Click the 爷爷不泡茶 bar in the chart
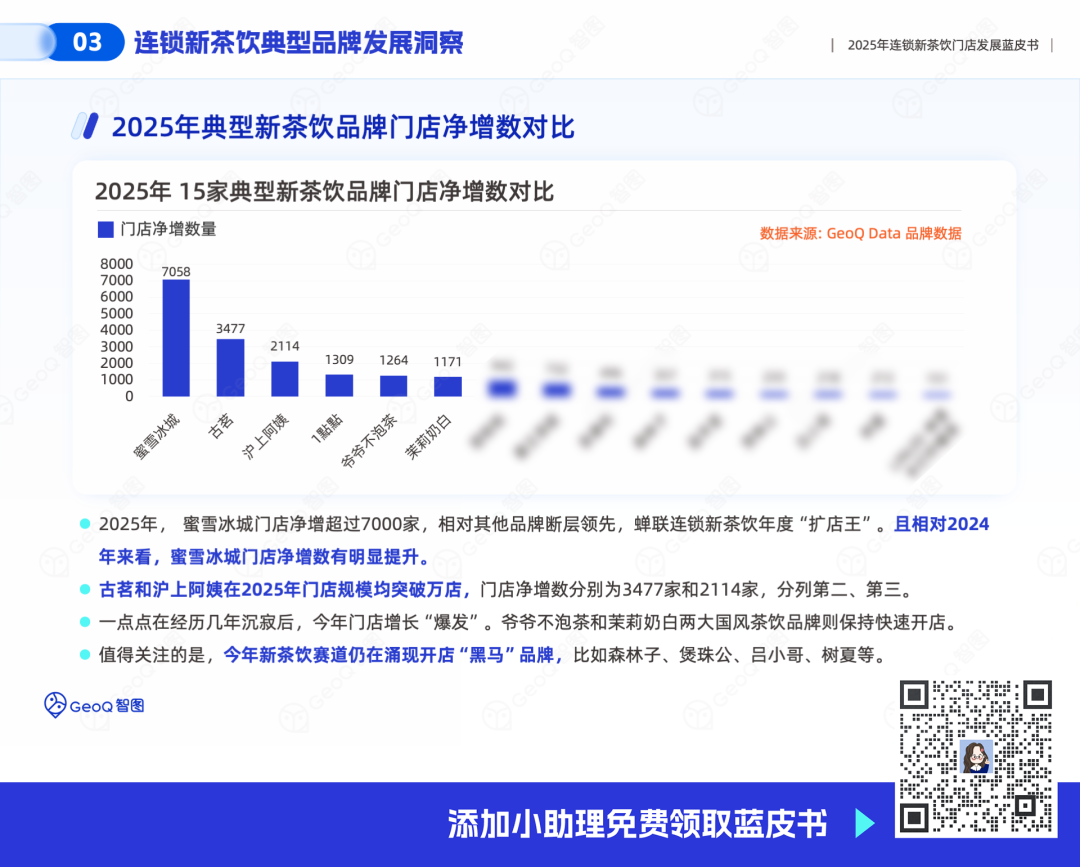This screenshot has width=1080, height=867. coord(393,386)
